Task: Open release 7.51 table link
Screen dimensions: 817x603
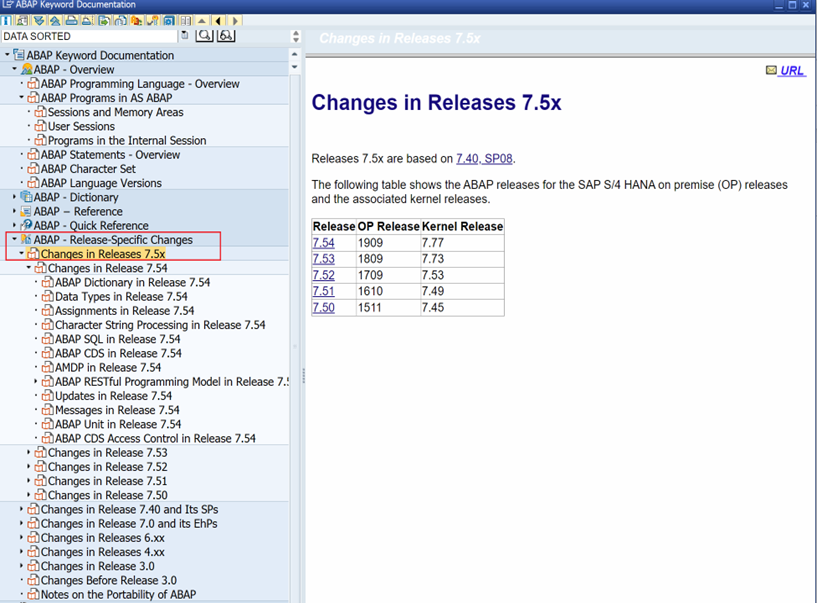Action: click(324, 291)
